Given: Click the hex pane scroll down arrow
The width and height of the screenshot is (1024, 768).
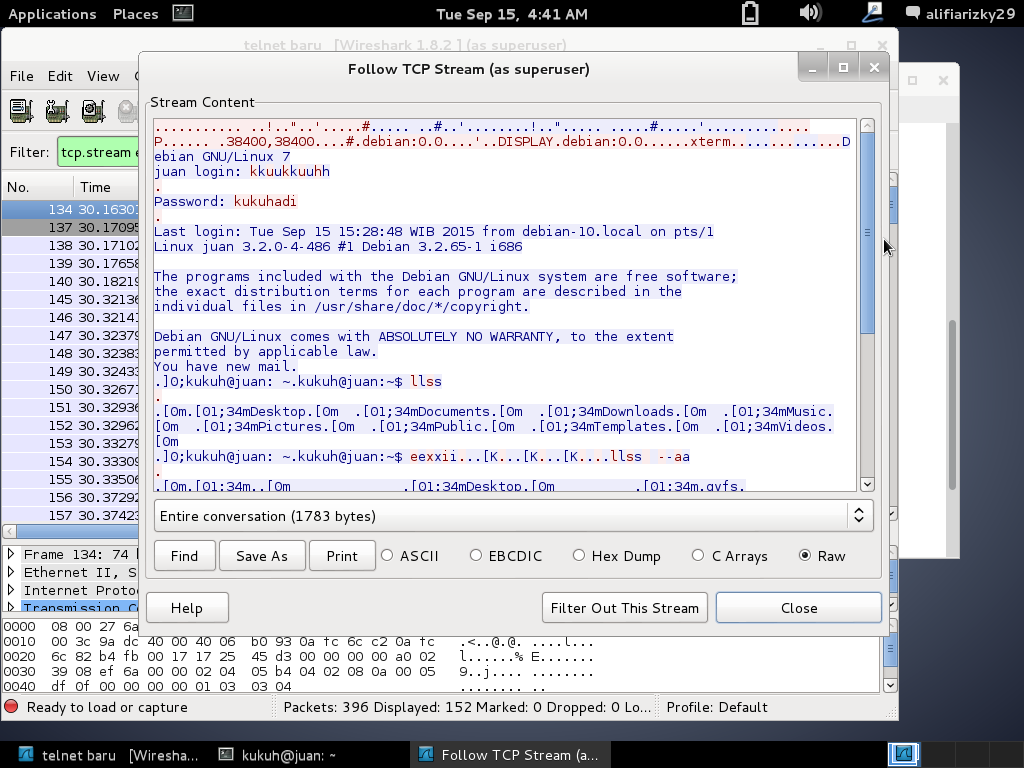Looking at the screenshot, I should [889, 685].
